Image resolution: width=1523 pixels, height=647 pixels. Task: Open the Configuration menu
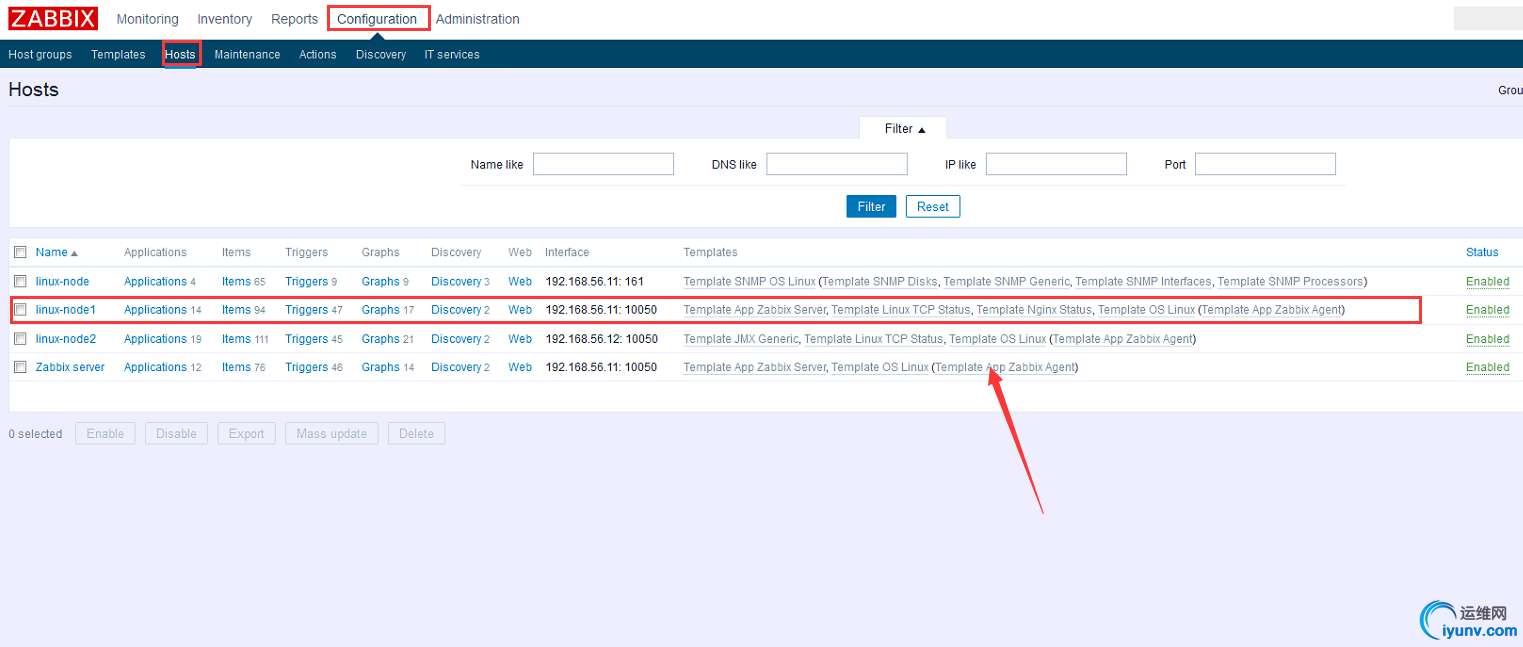click(377, 19)
